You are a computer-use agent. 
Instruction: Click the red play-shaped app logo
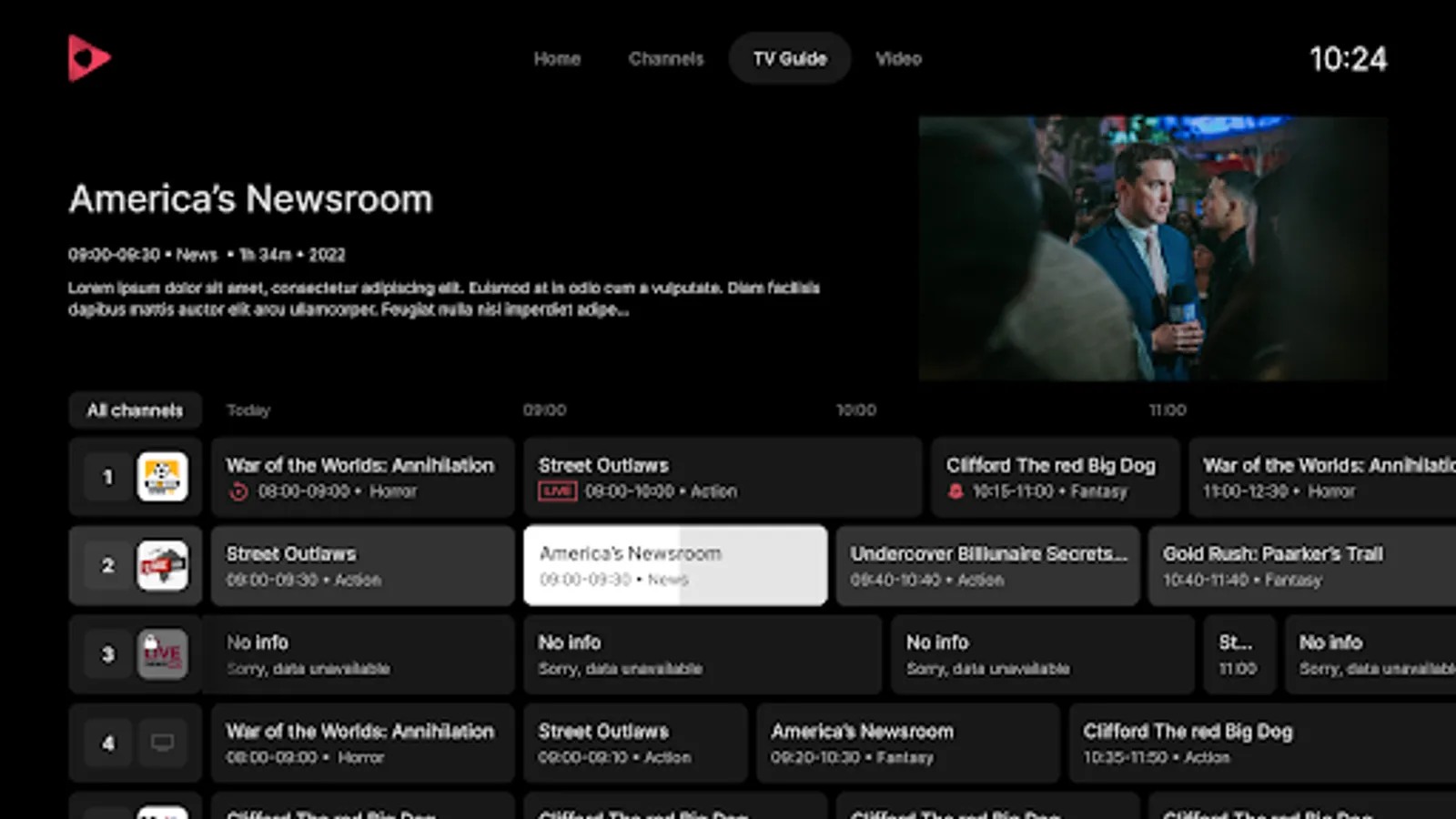coord(88,58)
